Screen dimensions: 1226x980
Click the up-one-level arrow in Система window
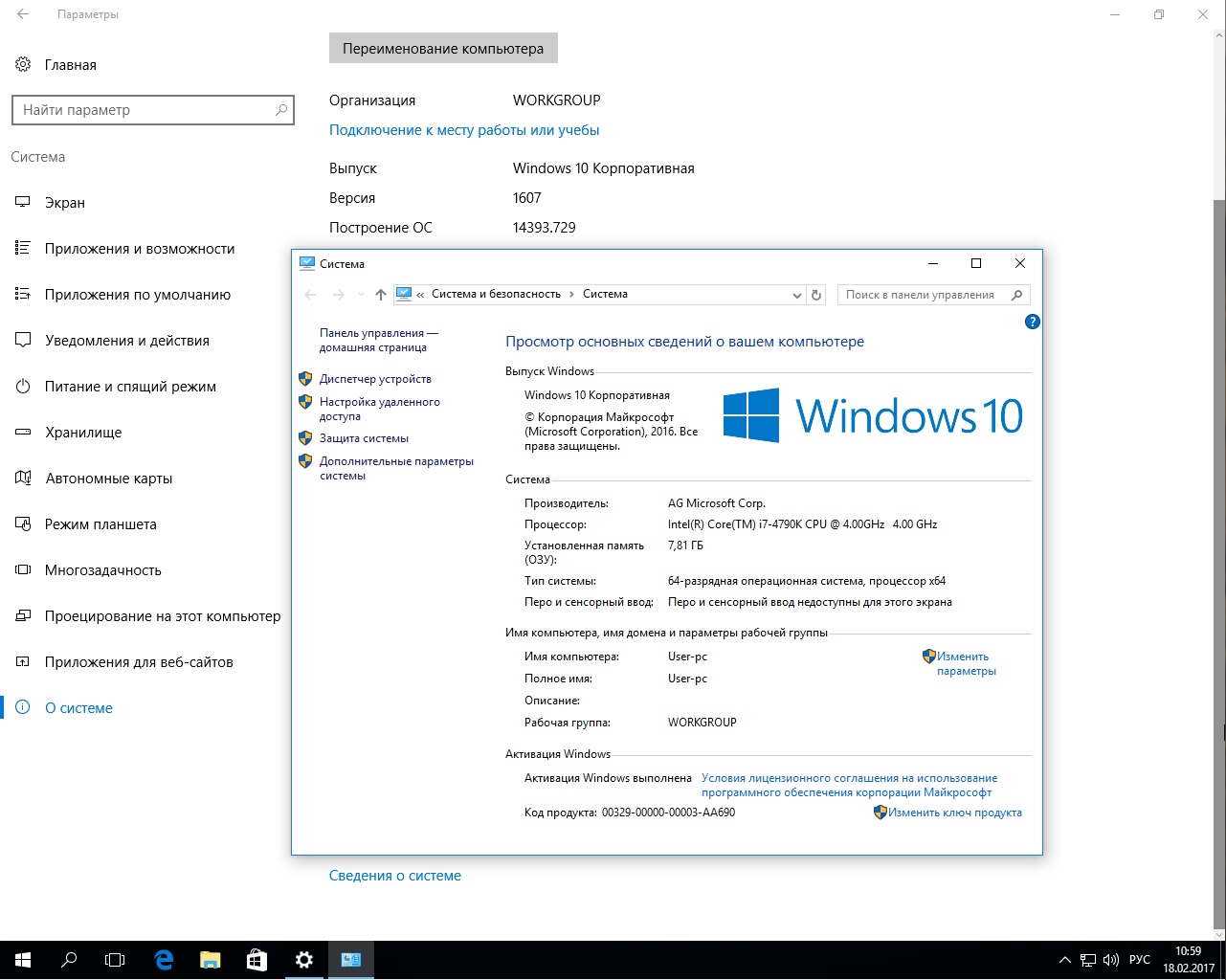[381, 295]
